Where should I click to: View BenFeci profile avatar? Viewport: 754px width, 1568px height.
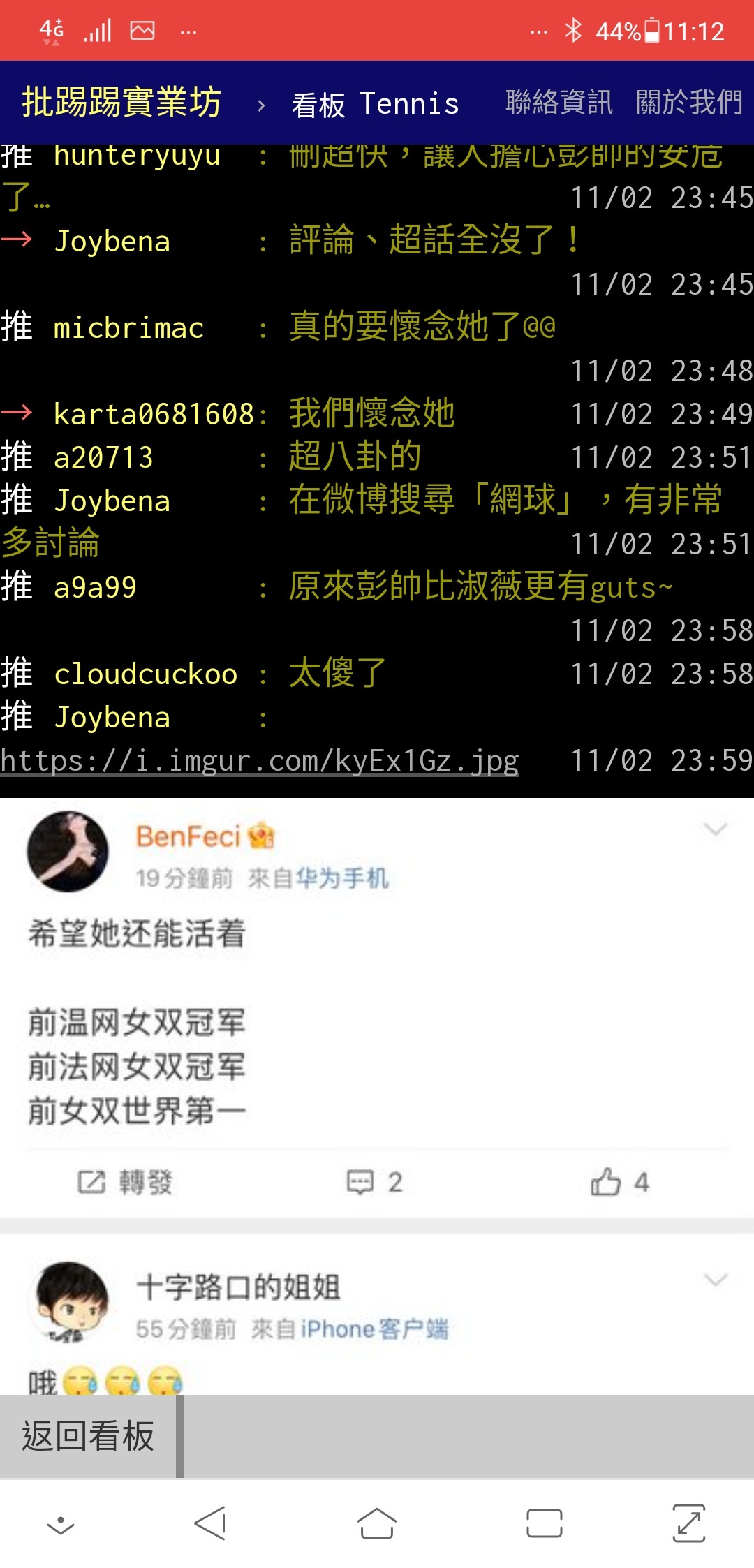[68, 851]
